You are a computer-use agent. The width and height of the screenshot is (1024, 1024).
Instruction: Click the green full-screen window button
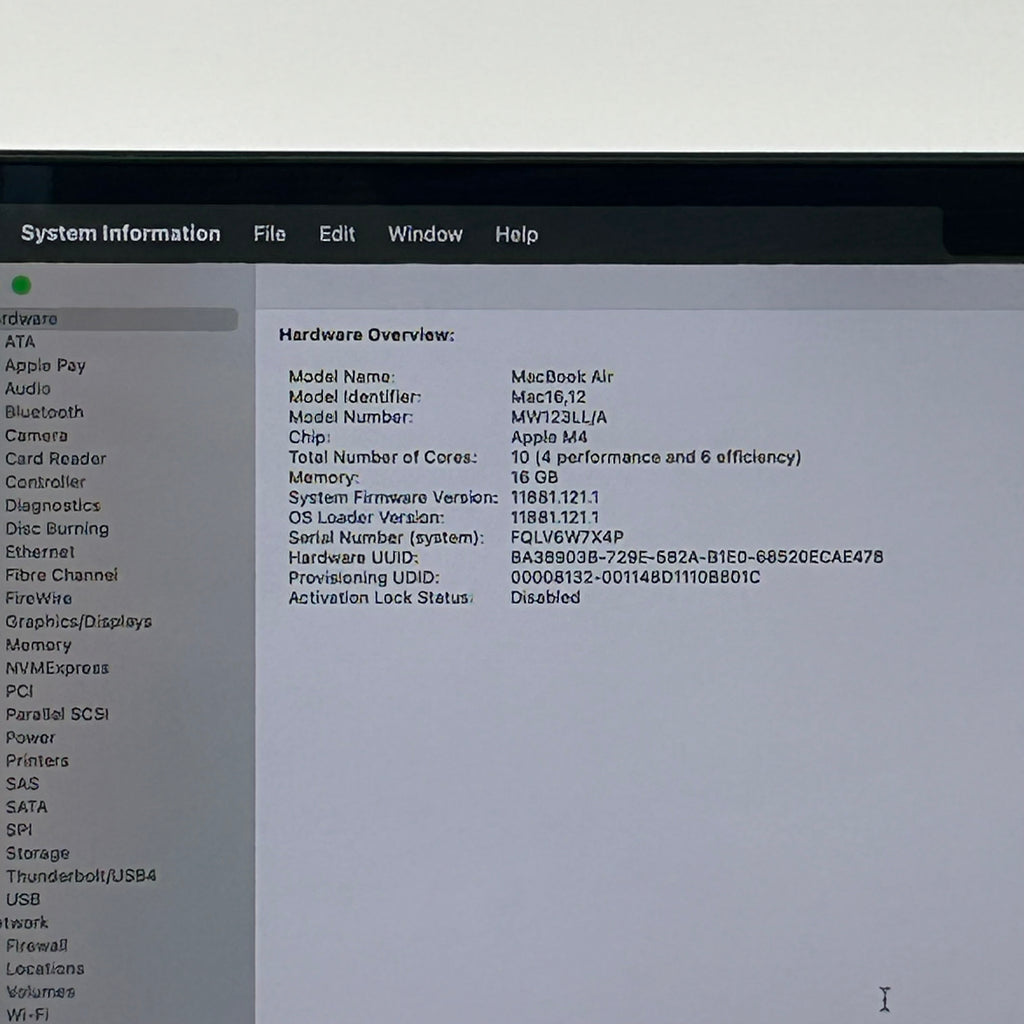[x=21, y=285]
